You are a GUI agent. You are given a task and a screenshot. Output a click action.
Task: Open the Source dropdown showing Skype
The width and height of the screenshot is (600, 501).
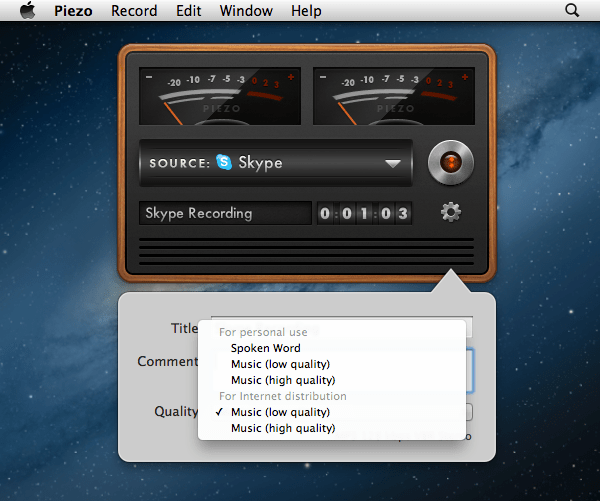276,163
